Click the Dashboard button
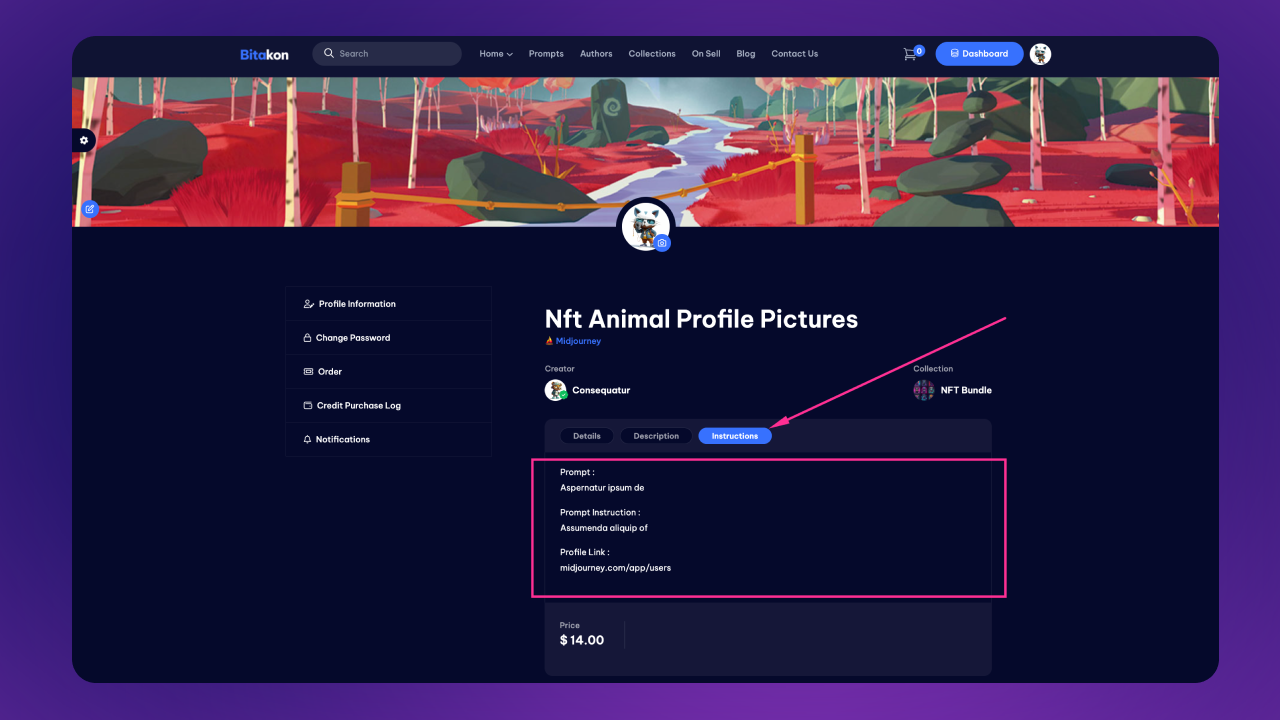 click(x=979, y=54)
